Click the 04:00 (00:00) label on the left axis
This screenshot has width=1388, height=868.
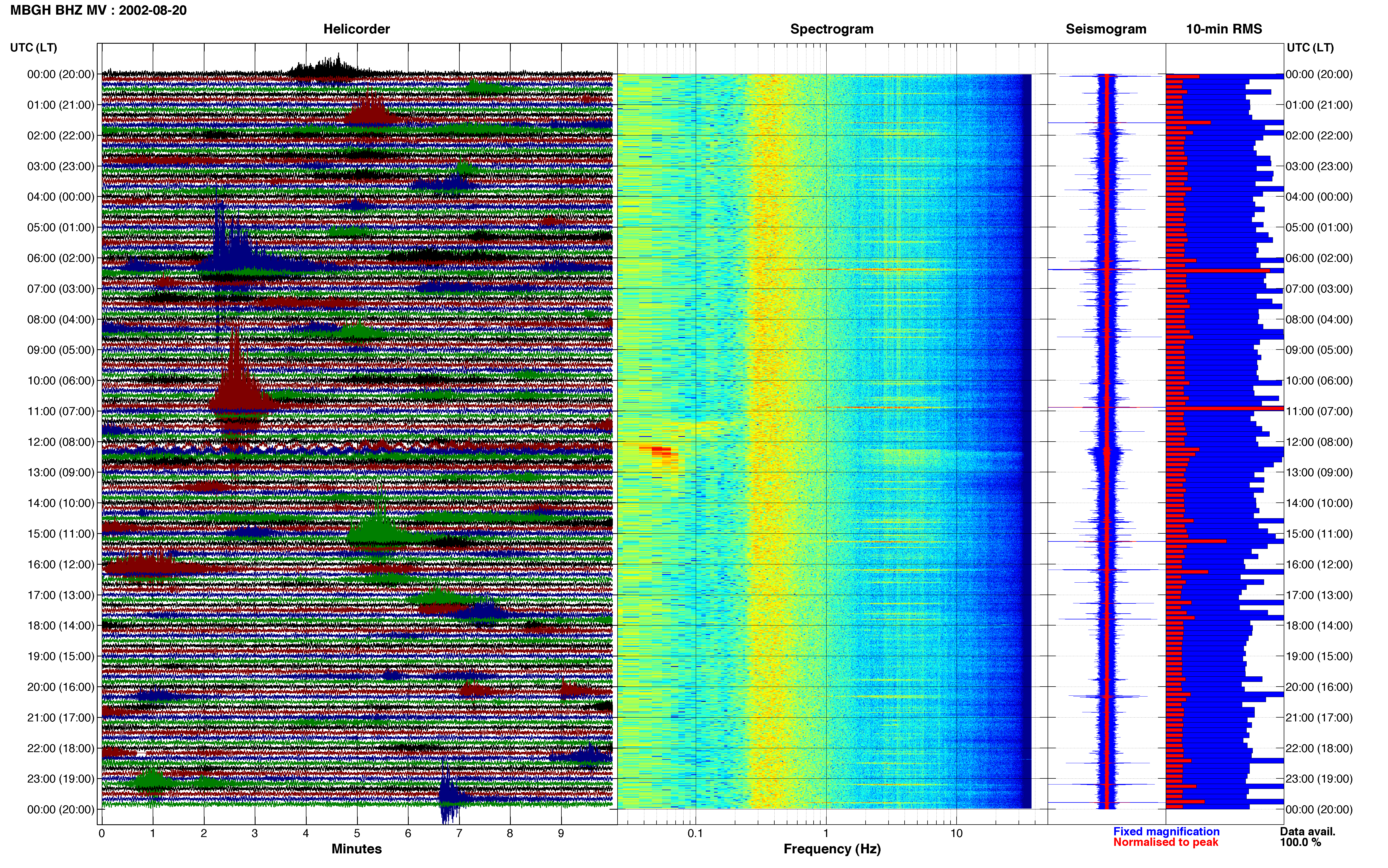tap(61, 197)
